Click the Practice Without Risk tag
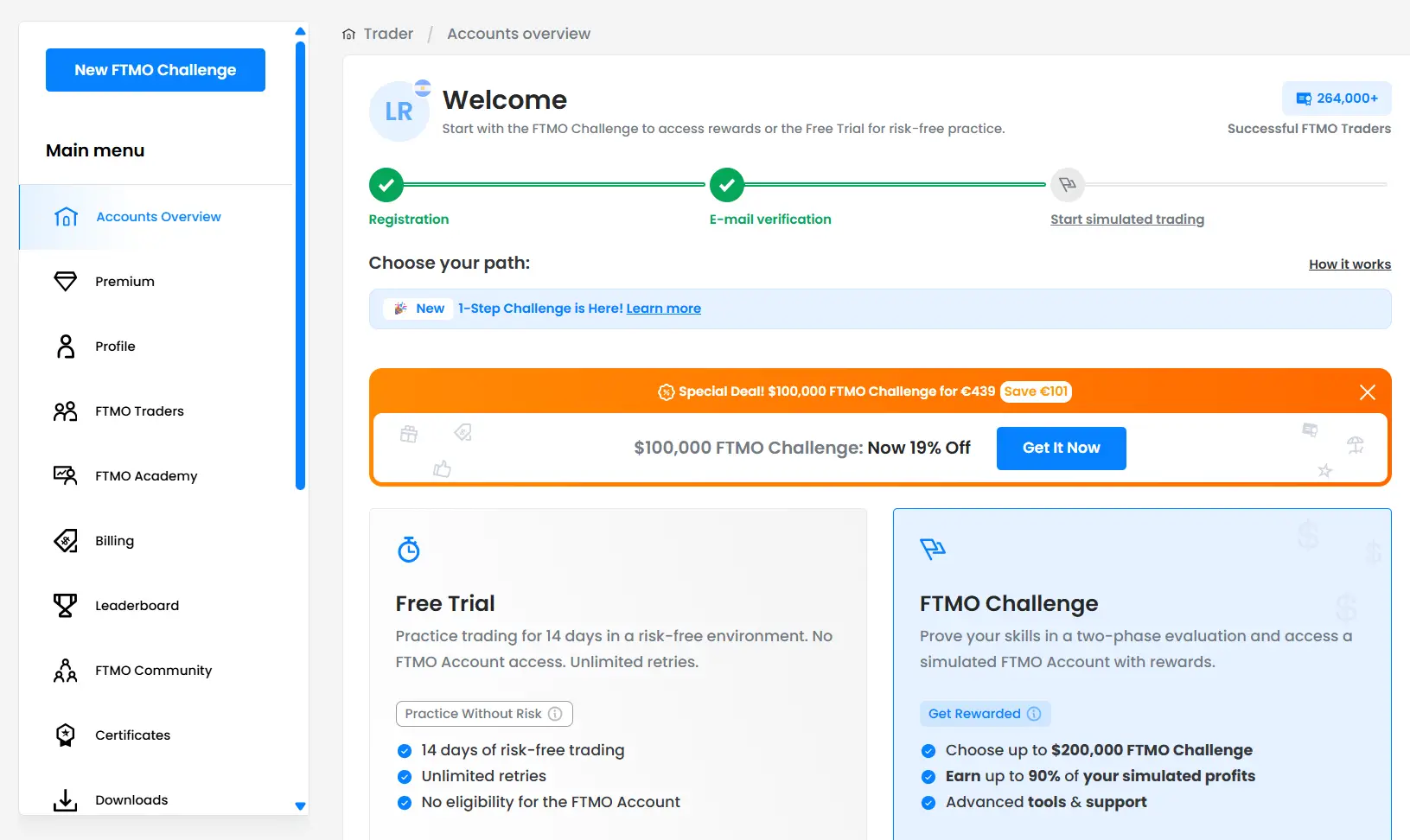Screen dimensions: 1410x840 [484, 714]
